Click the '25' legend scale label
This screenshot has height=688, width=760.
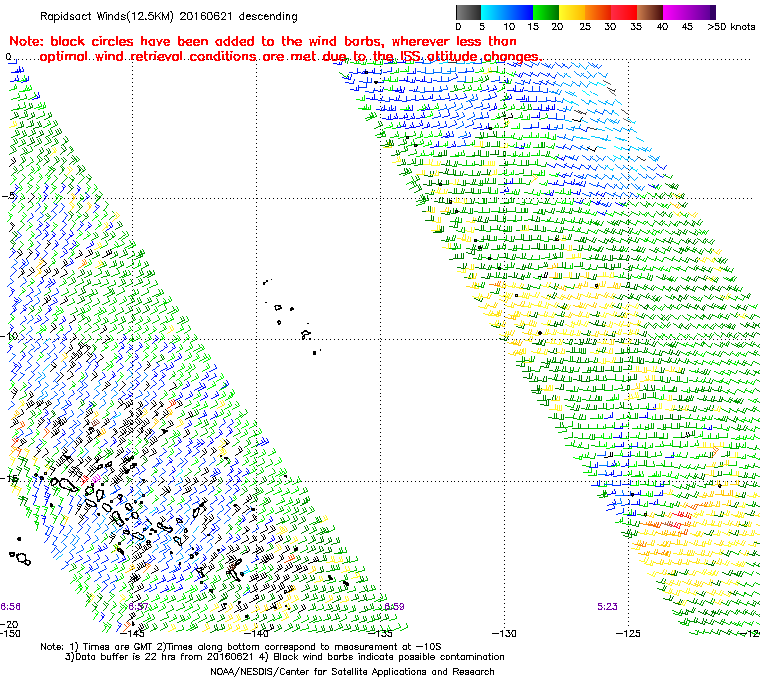point(585,27)
